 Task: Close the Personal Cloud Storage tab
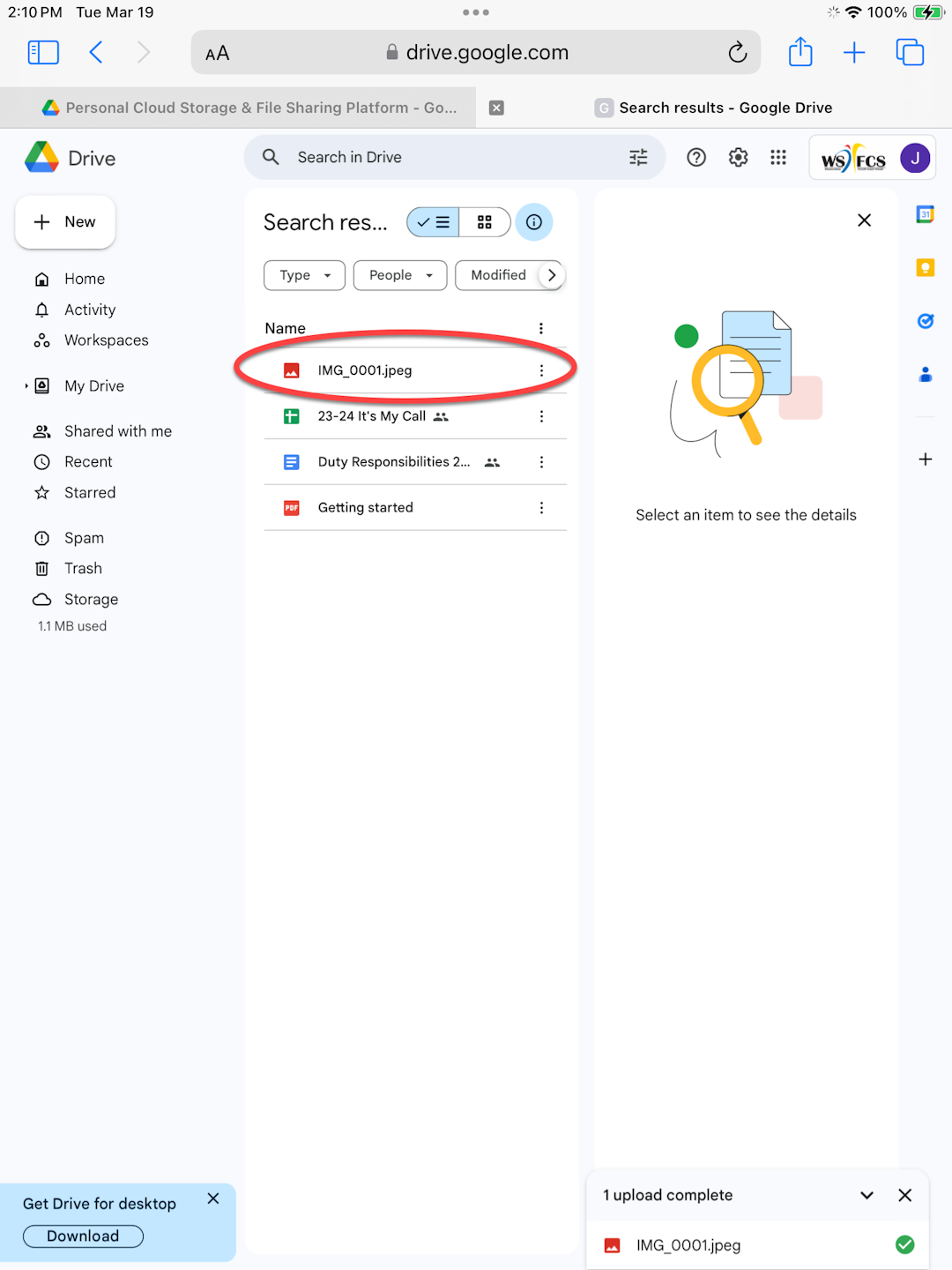(x=497, y=108)
